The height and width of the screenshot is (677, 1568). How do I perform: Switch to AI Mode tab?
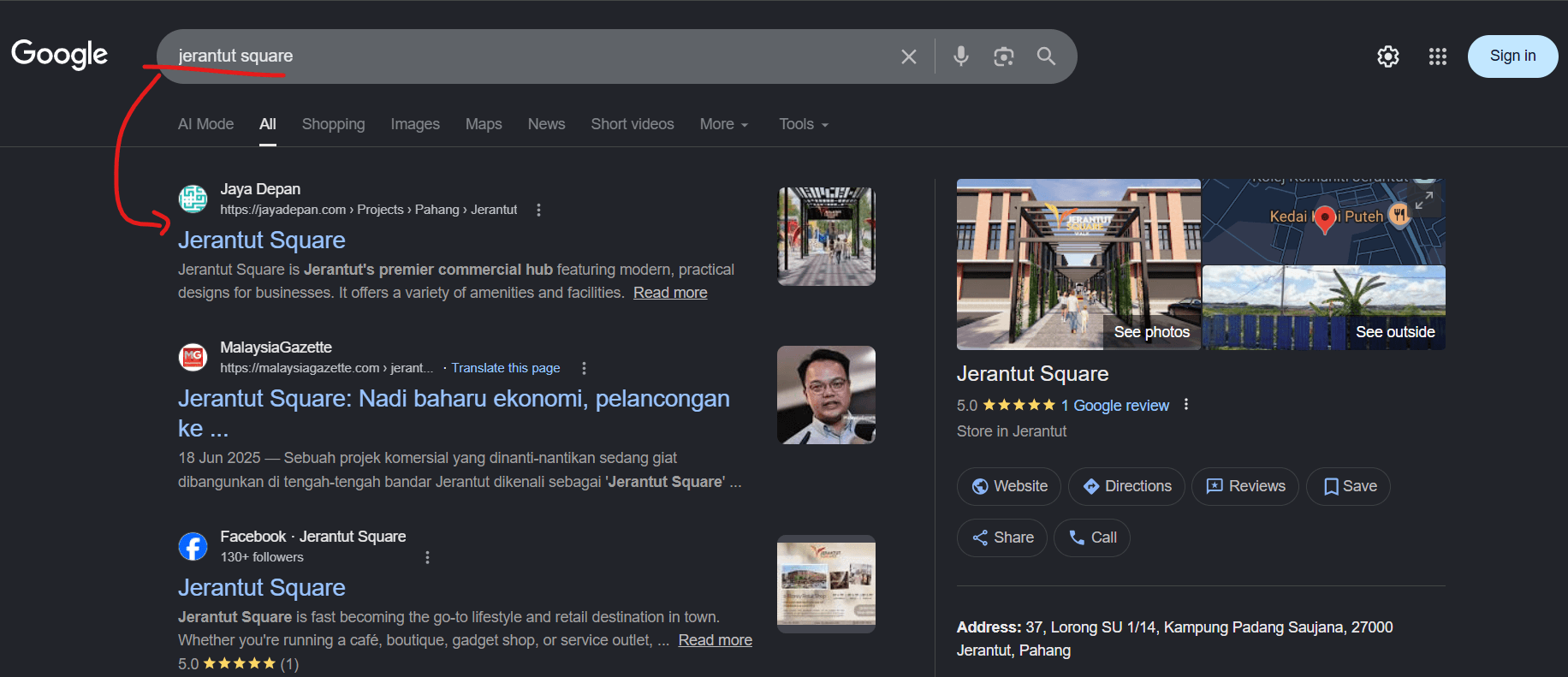(x=205, y=124)
